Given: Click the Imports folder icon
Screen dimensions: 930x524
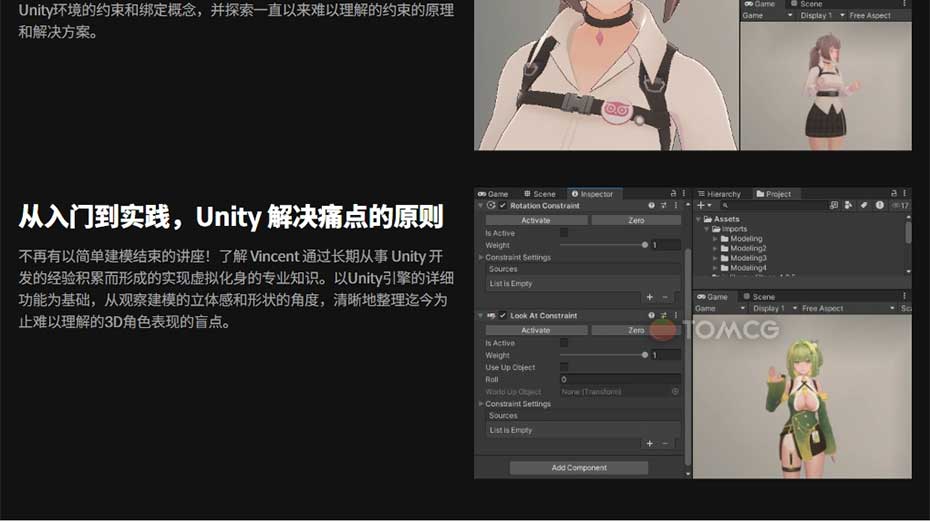Looking at the screenshot, I should click(716, 229).
